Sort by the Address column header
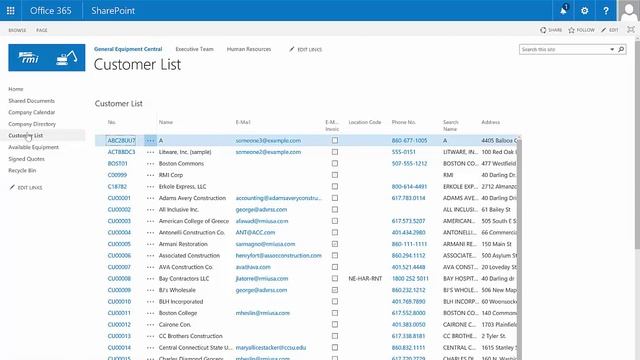Screen dimensions: 640x360 [491, 122]
